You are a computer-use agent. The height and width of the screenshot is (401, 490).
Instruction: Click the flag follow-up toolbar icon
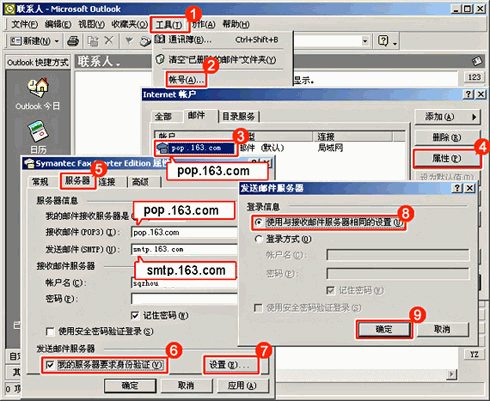pyautogui.click(x=129, y=41)
